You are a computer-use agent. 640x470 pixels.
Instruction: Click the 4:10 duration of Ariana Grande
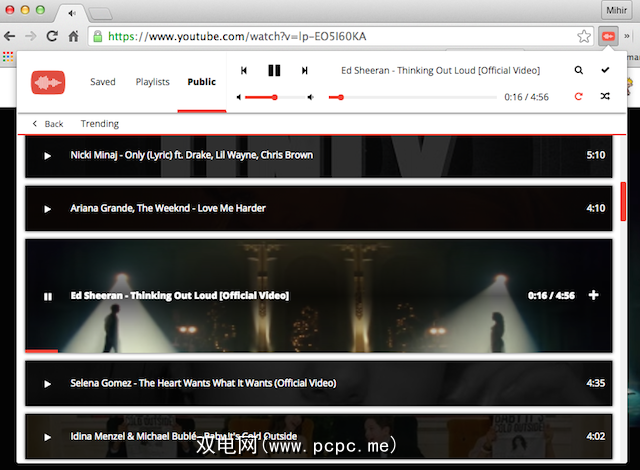596,208
